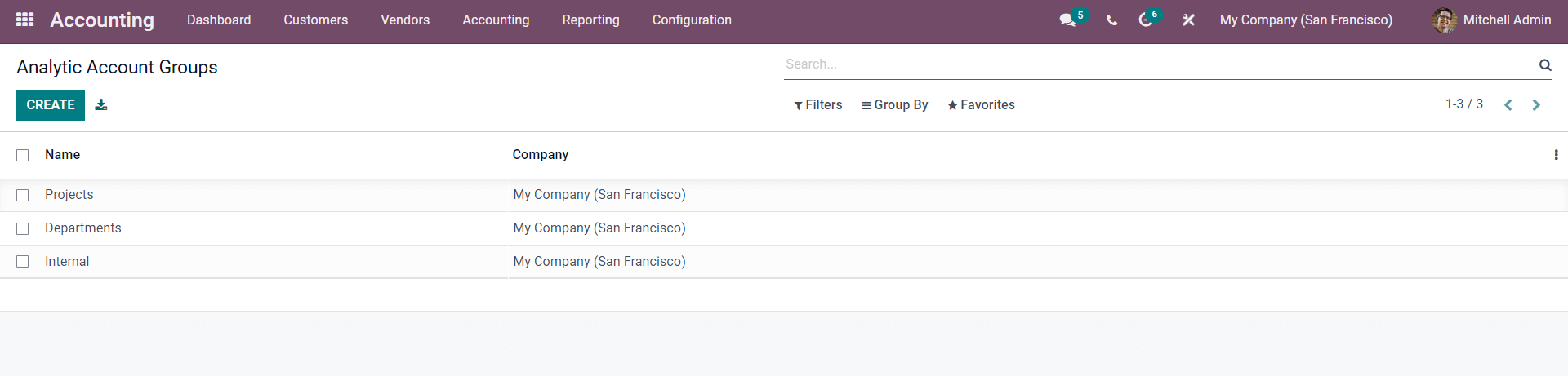This screenshot has width=1568, height=376.
Task: Click the phone call icon
Action: point(1111,20)
